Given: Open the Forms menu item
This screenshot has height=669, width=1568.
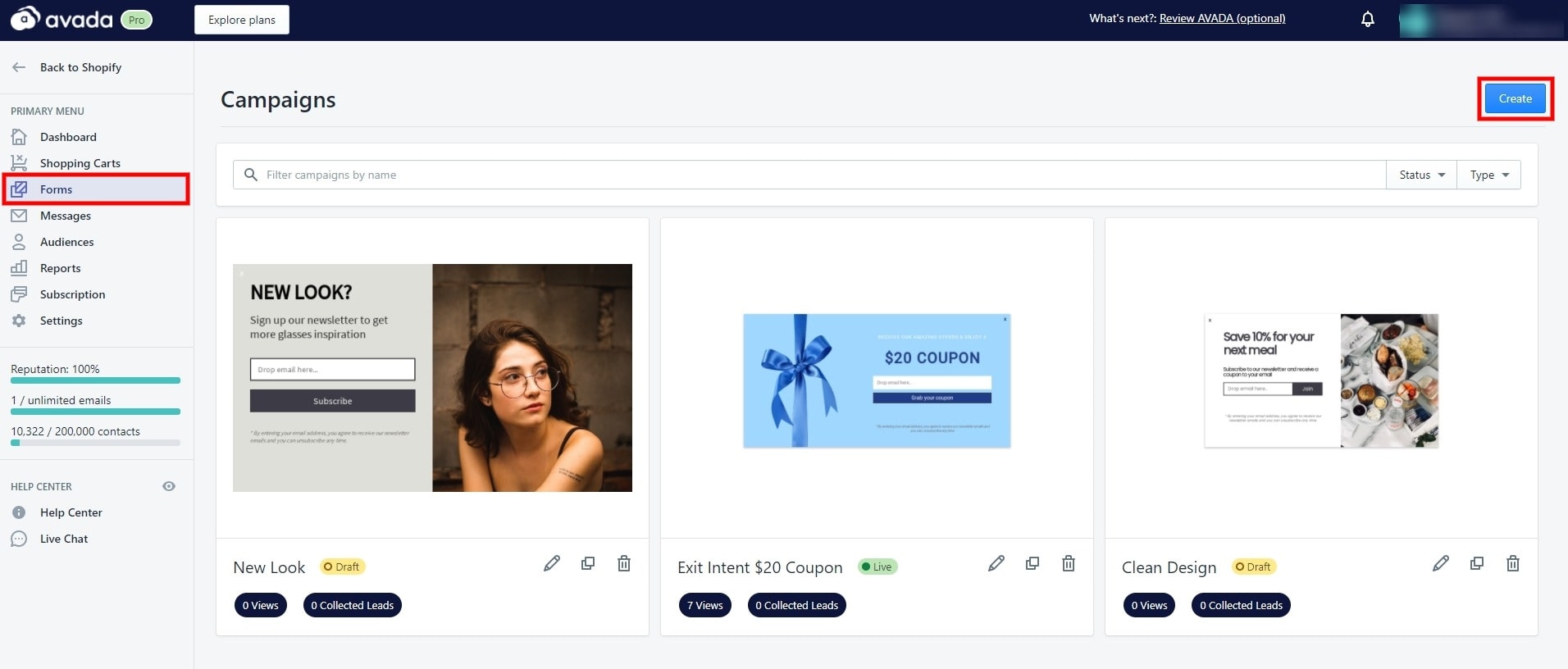Looking at the screenshot, I should click(56, 189).
